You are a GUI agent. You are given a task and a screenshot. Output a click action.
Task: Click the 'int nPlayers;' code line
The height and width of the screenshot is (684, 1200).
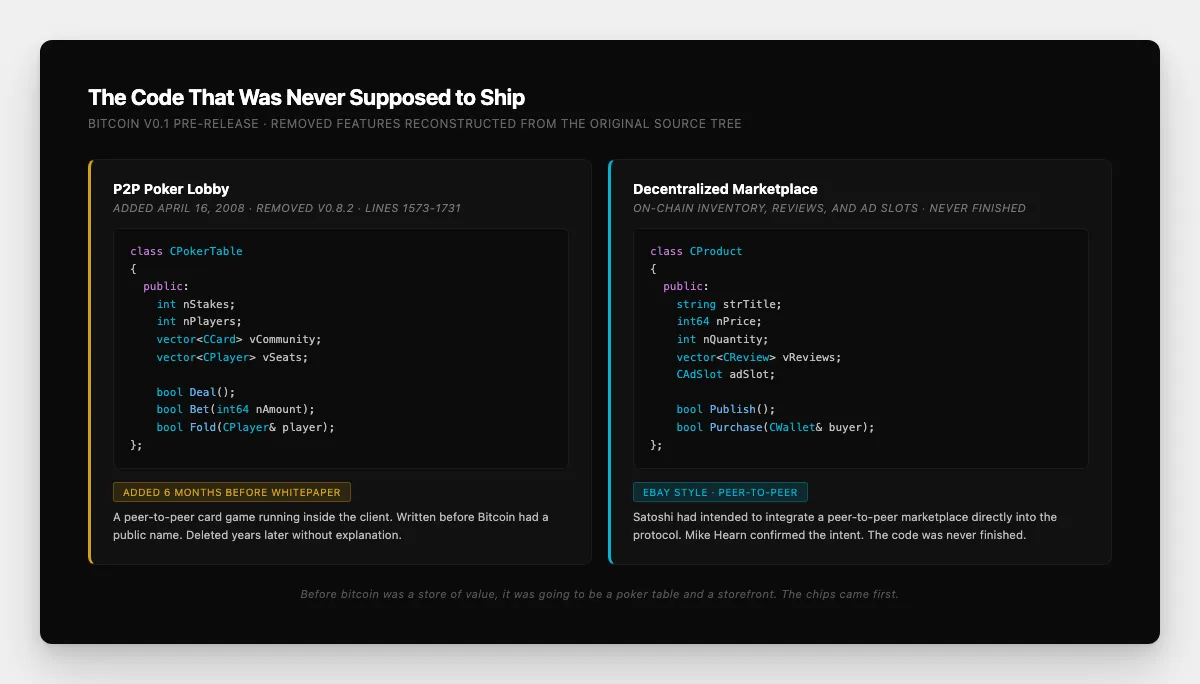pyautogui.click(x=199, y=322)
